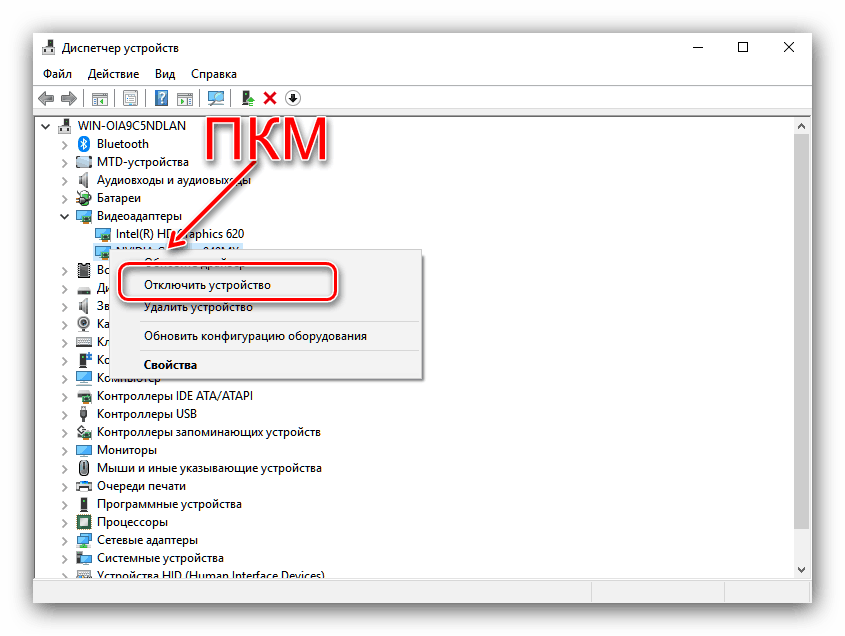This screenshot has height=636, width=845.
Task: Click the Очереди печати printer icon
Action: (84, 486)
